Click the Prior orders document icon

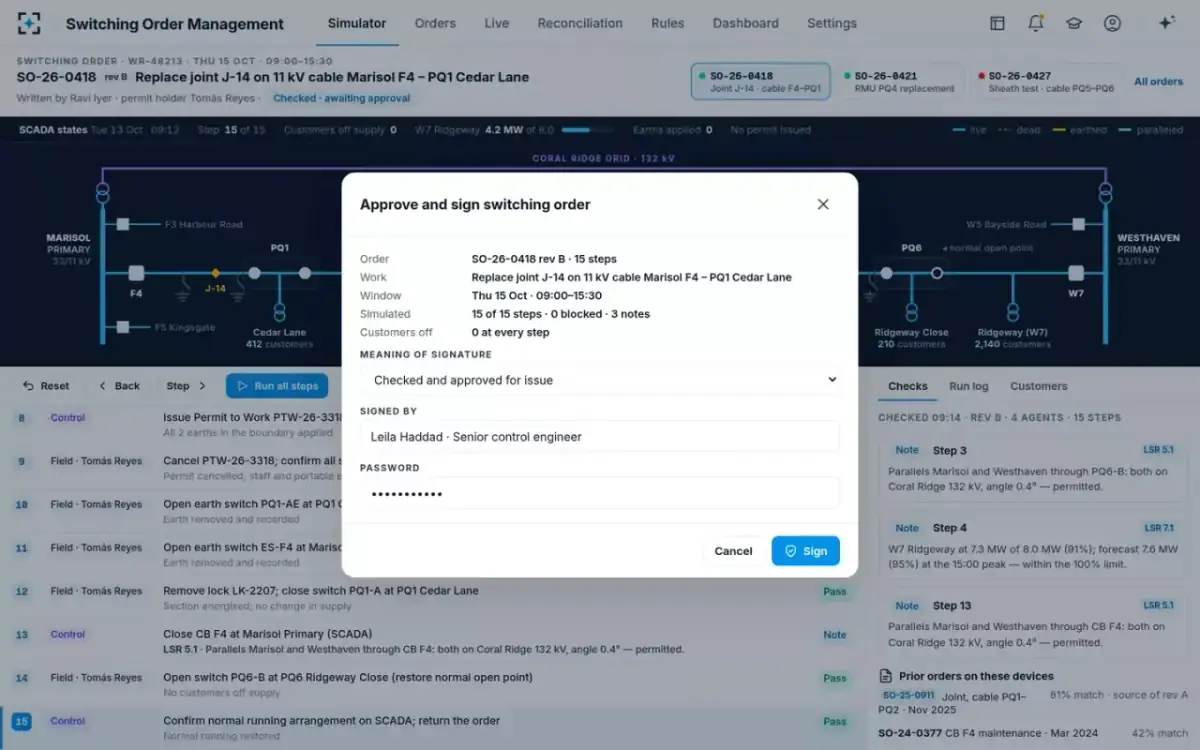coord(885,676)
